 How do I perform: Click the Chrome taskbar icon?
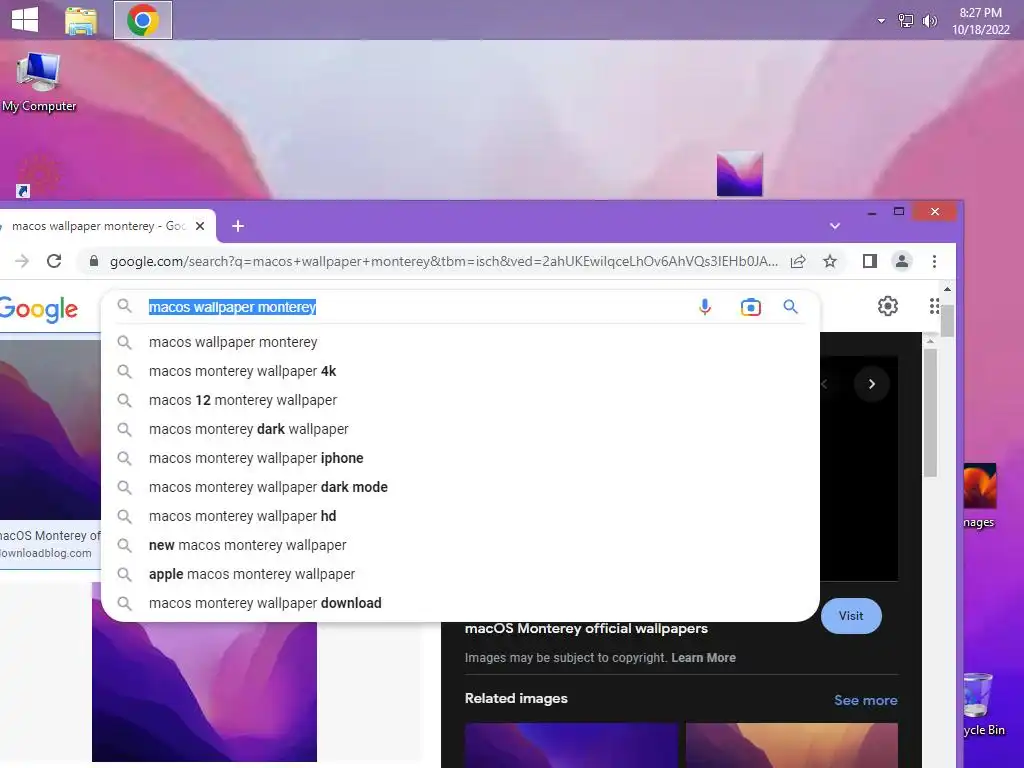coord(143,20)
